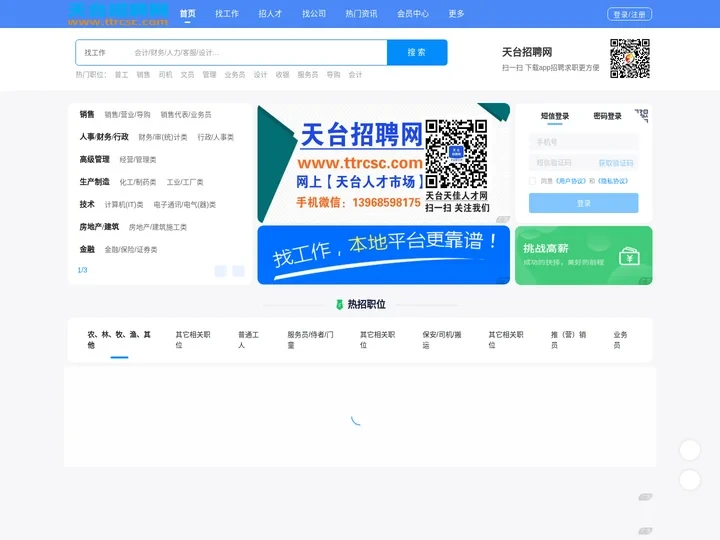Viewport: 720px width, 540px height.
Task: Click the light blue 登录 button
Action: 584,203
